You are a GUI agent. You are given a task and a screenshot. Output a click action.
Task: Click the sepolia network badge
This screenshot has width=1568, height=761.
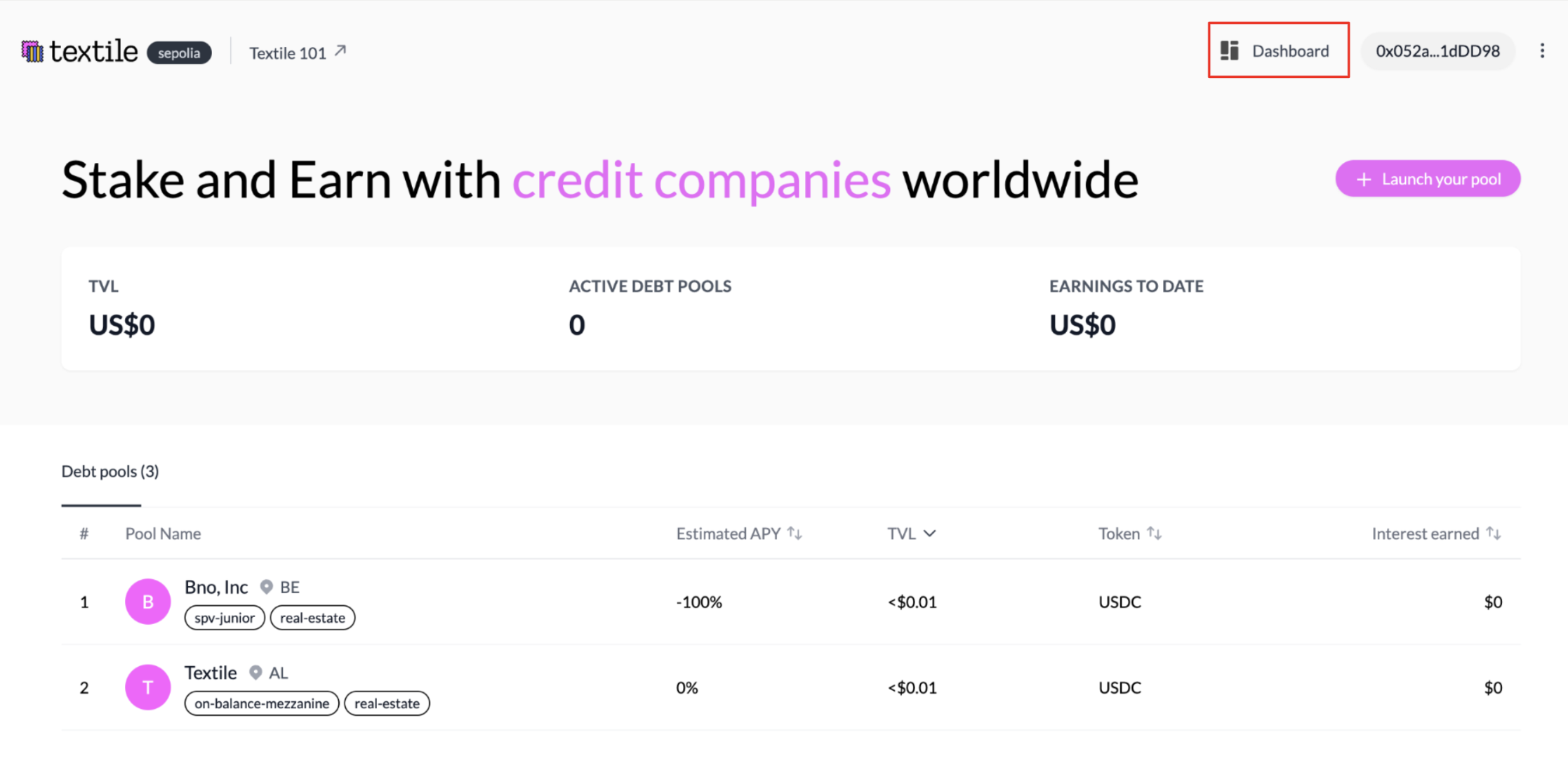pos(179,53)
